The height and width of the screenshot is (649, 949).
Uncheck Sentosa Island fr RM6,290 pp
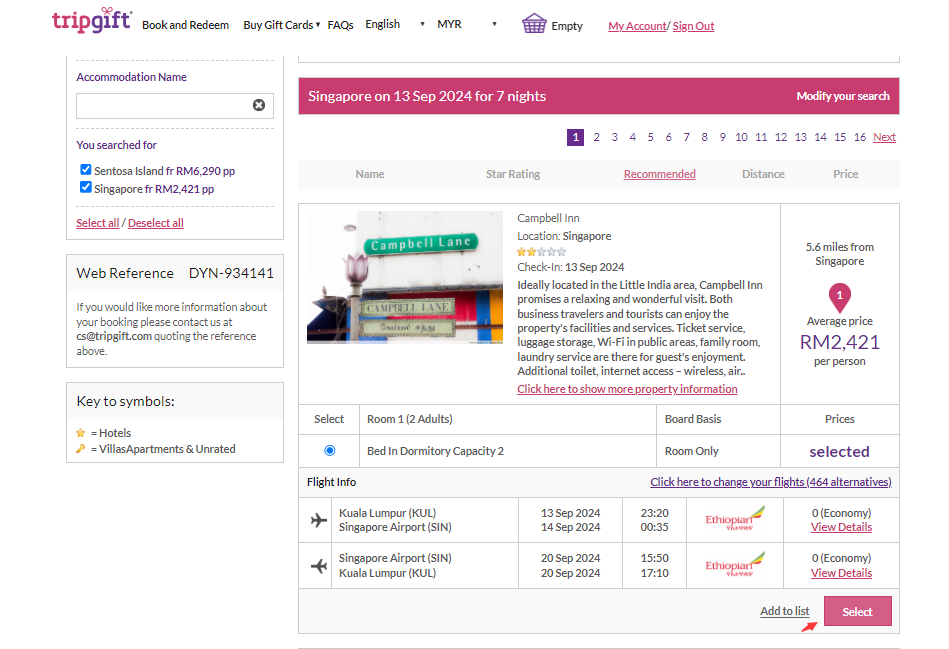(86, 170)
